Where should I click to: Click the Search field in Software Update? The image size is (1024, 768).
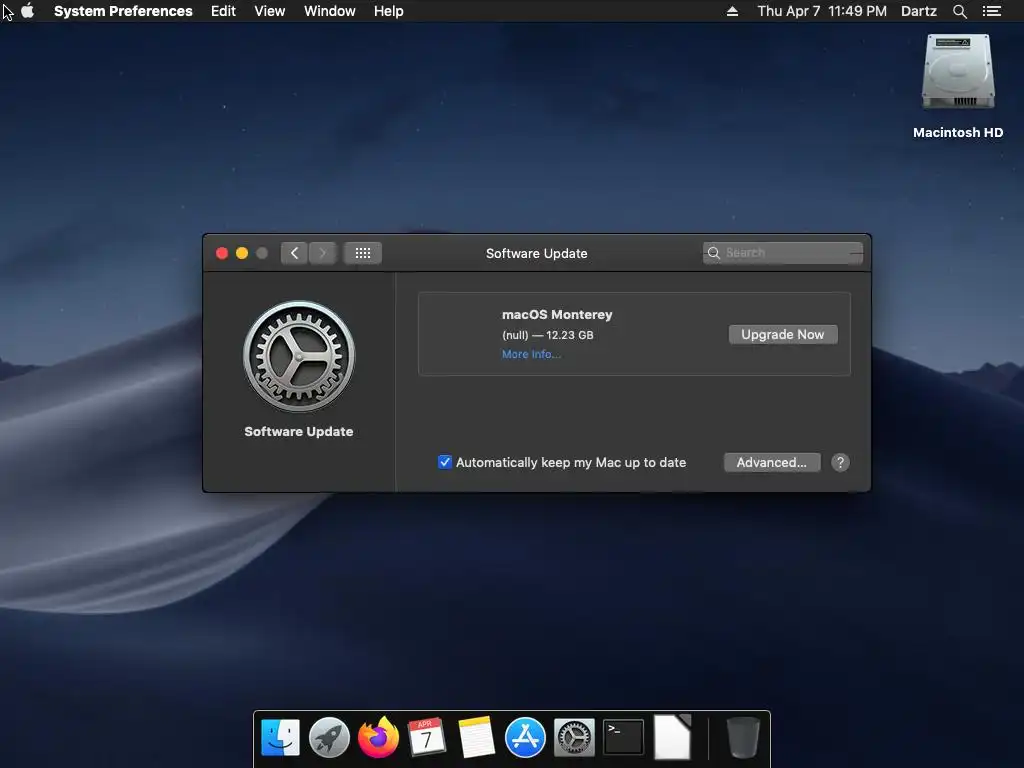[x=782, y=253]
